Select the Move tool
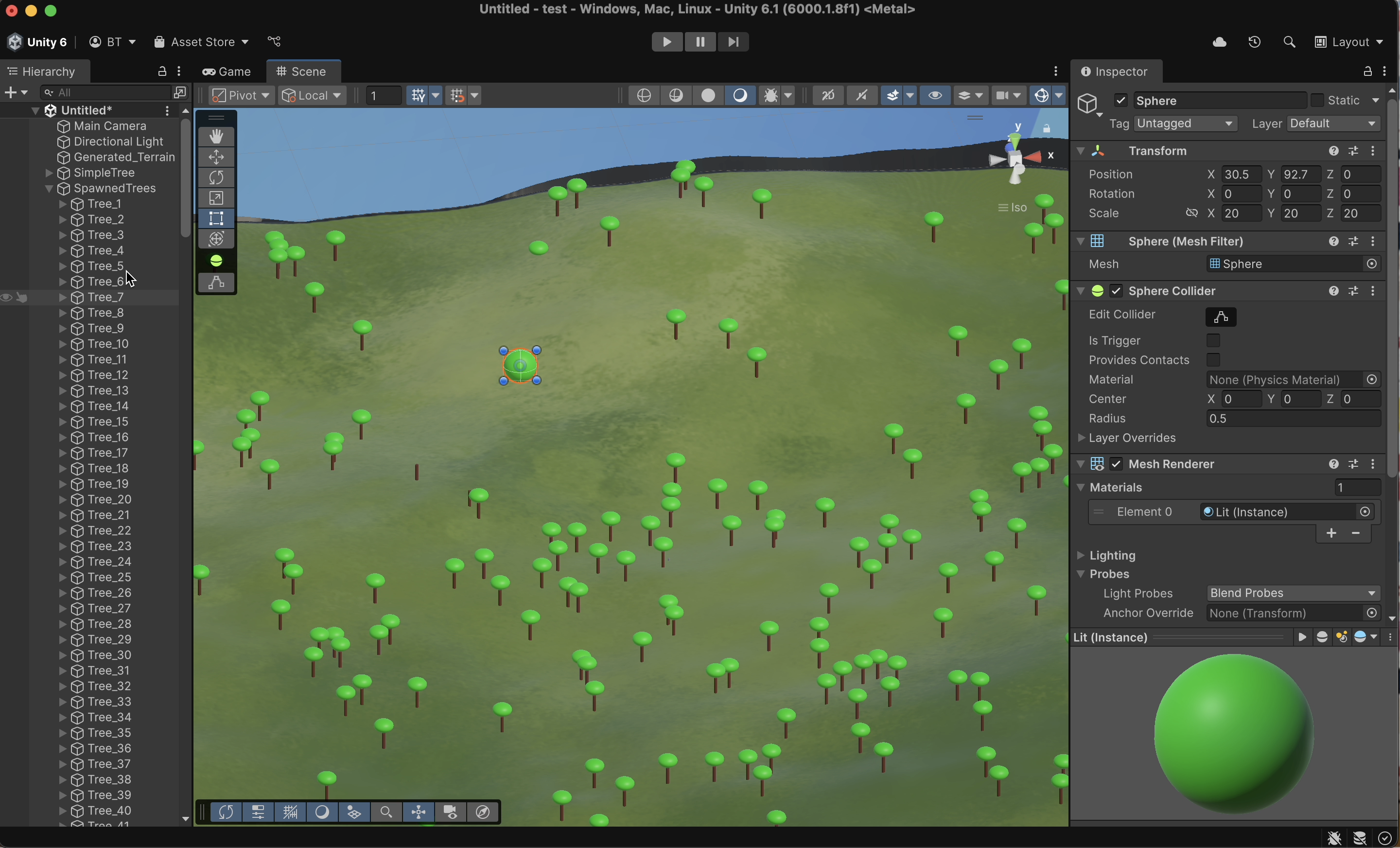 [x=216, y=158]
